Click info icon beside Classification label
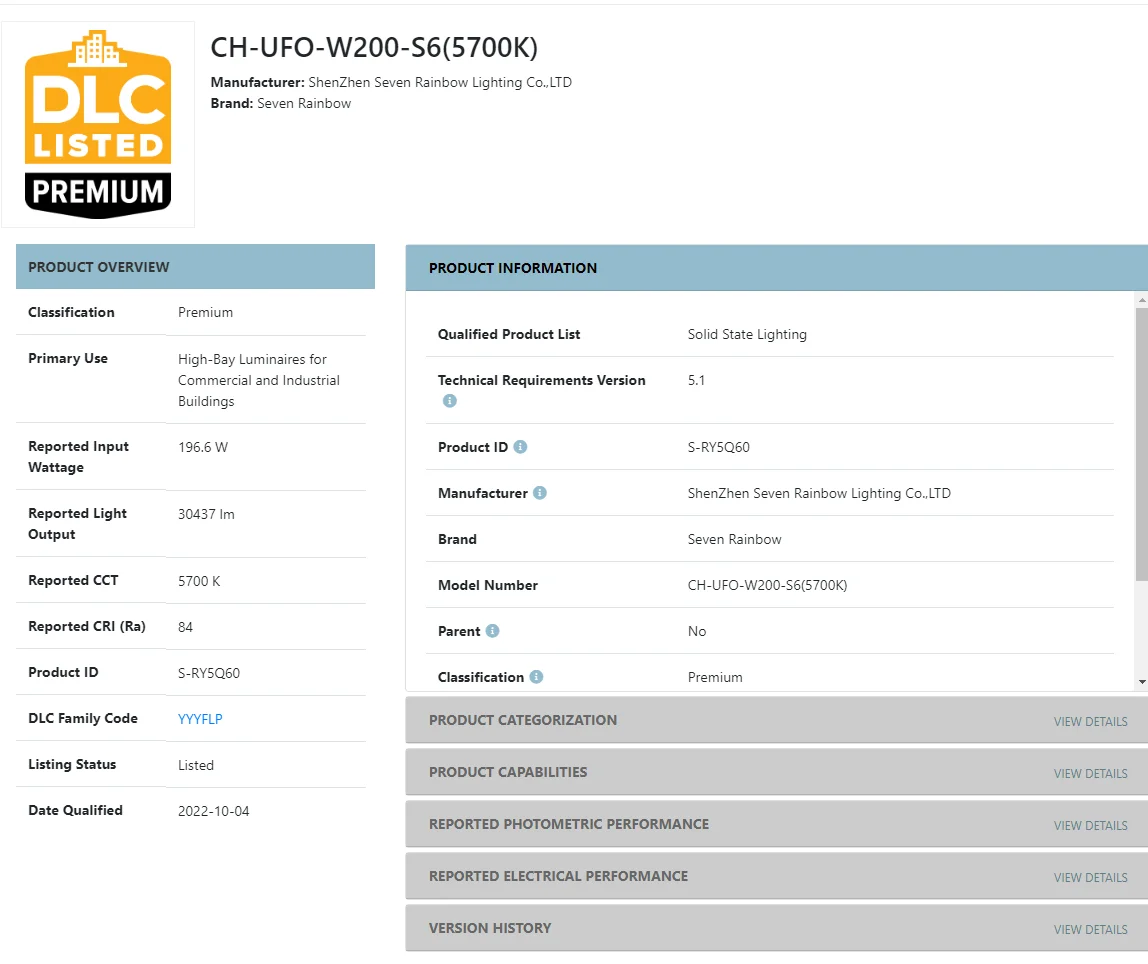 pos(537,677)
